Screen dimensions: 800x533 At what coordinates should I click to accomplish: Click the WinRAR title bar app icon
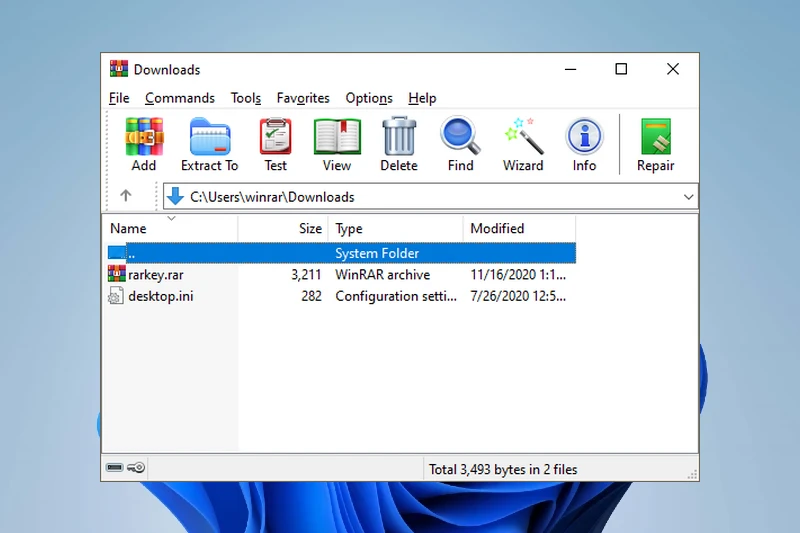118,68
